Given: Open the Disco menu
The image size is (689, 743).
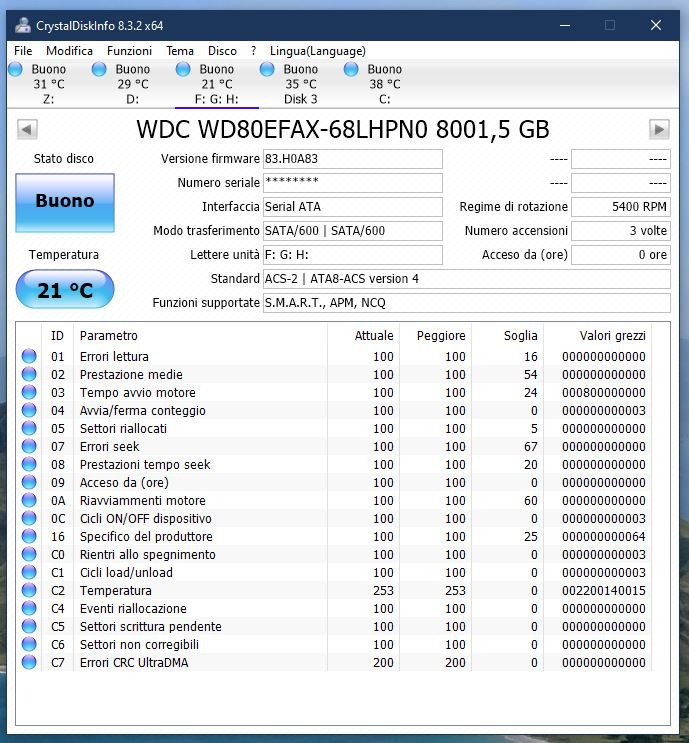Looking at the screenshot, I should [x=222, y=51].
